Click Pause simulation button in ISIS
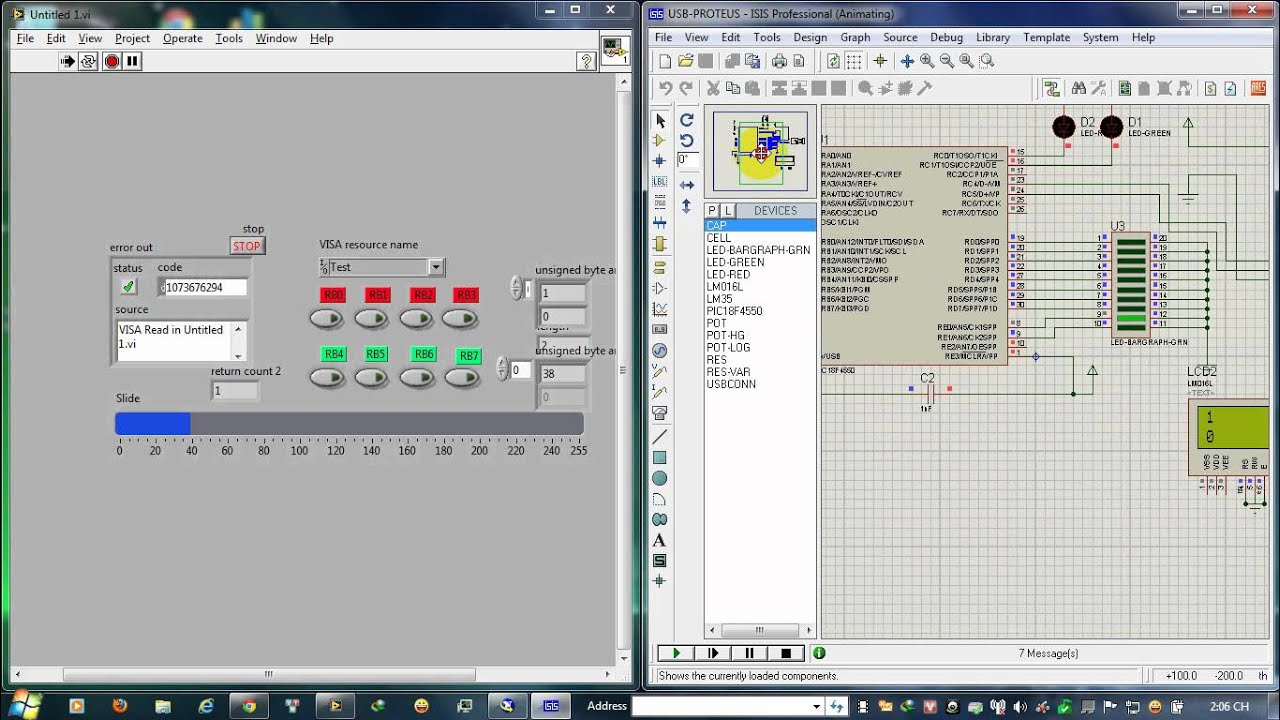Screen dimensions: 1280x720 [x=749, y=653]
